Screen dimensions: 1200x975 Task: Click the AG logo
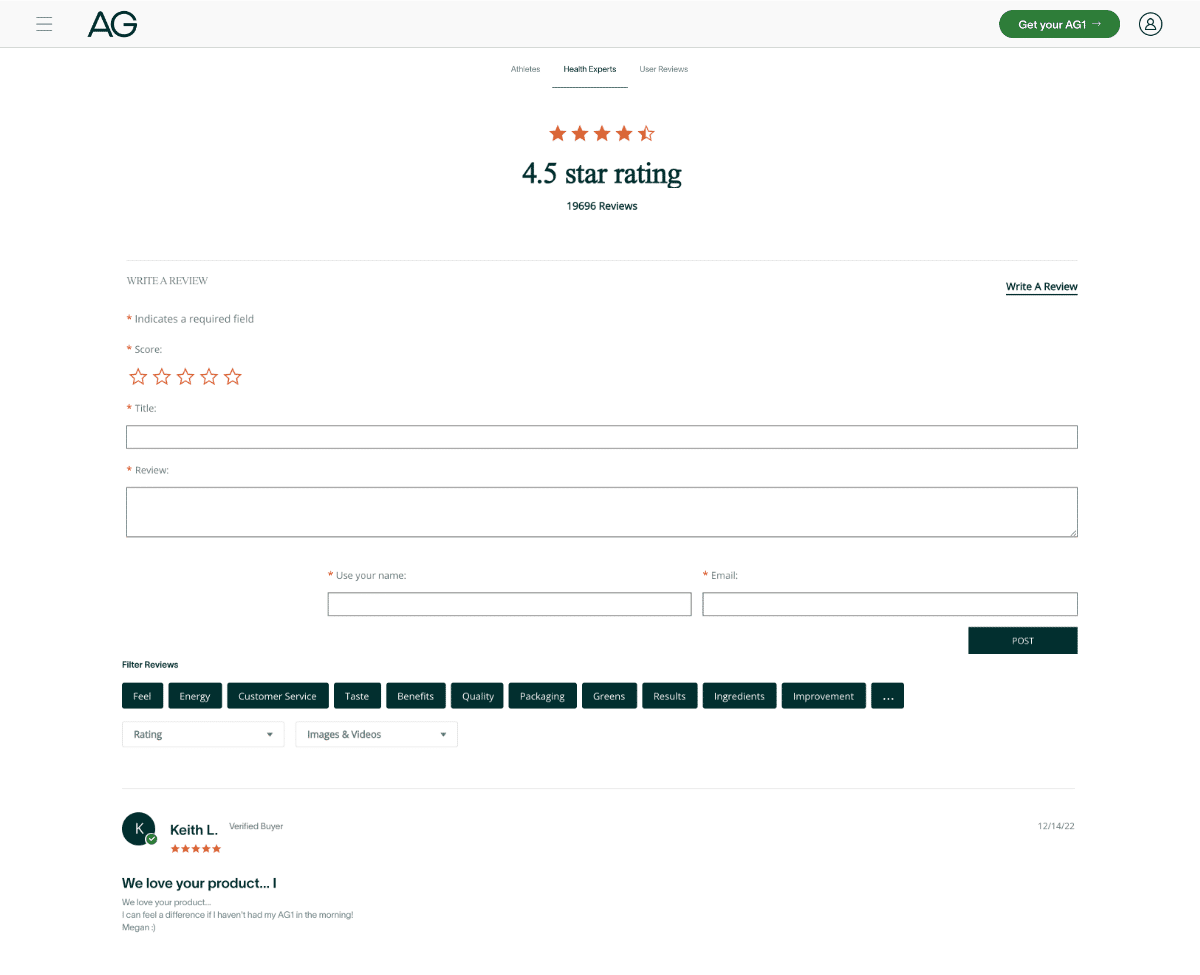(x=112, y=24)
